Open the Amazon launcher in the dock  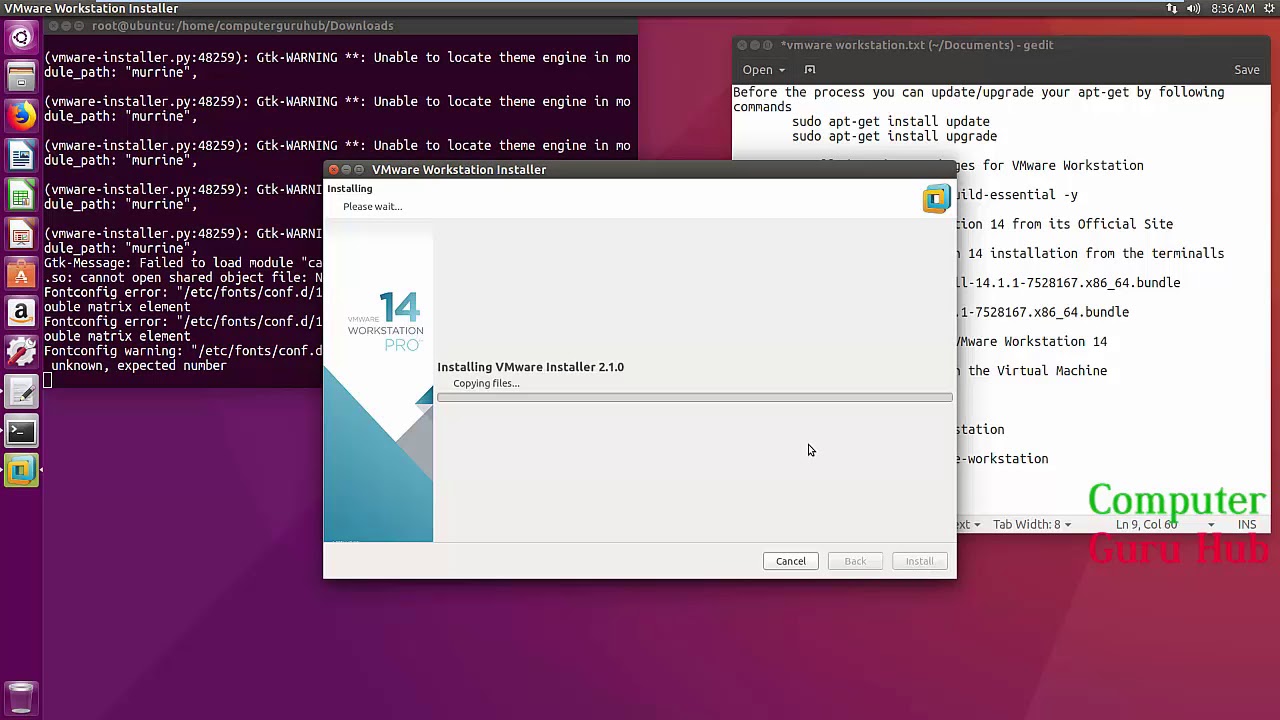tap(21, 313)
